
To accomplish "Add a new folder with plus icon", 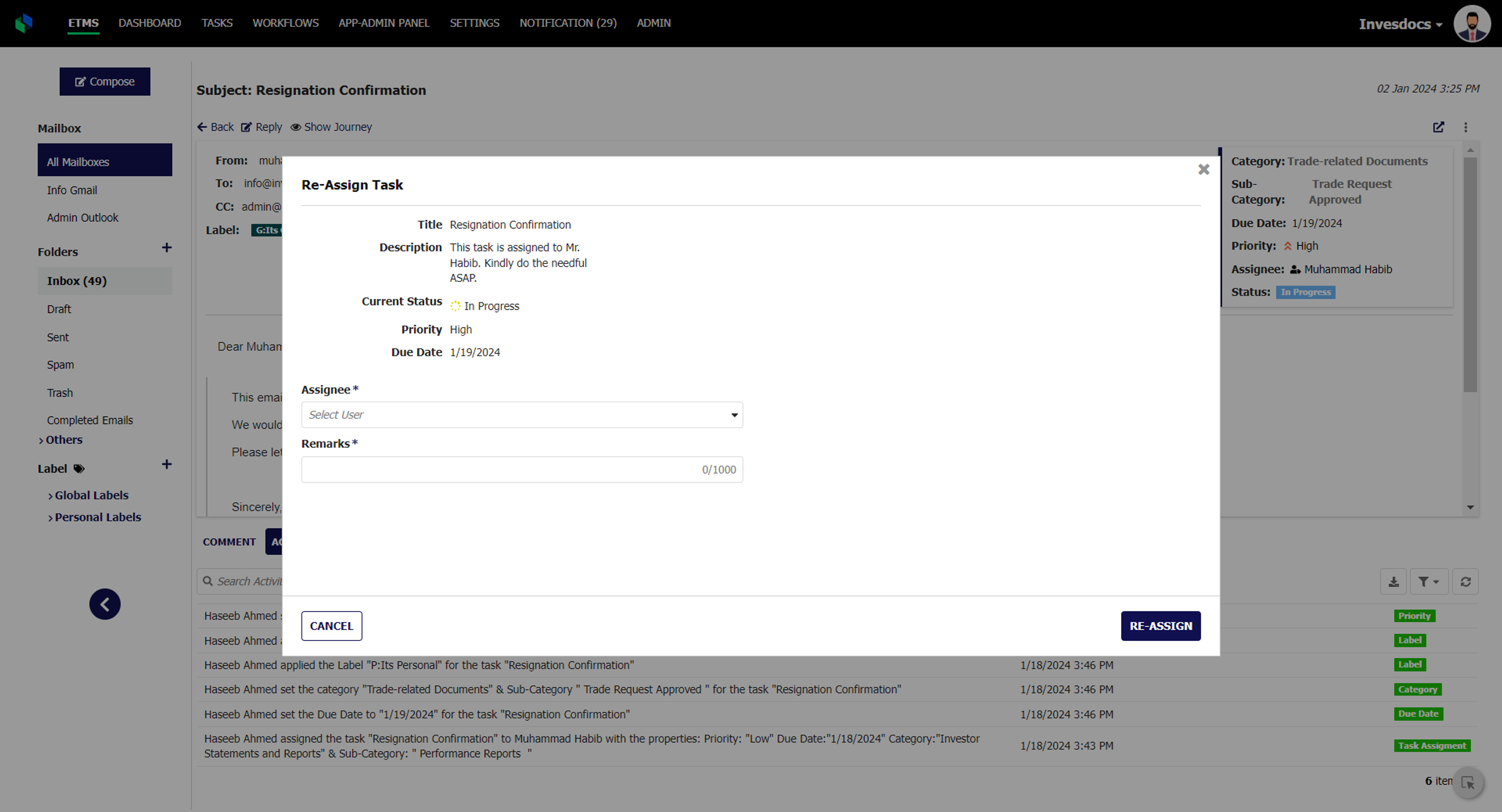I will pos(167,248).
